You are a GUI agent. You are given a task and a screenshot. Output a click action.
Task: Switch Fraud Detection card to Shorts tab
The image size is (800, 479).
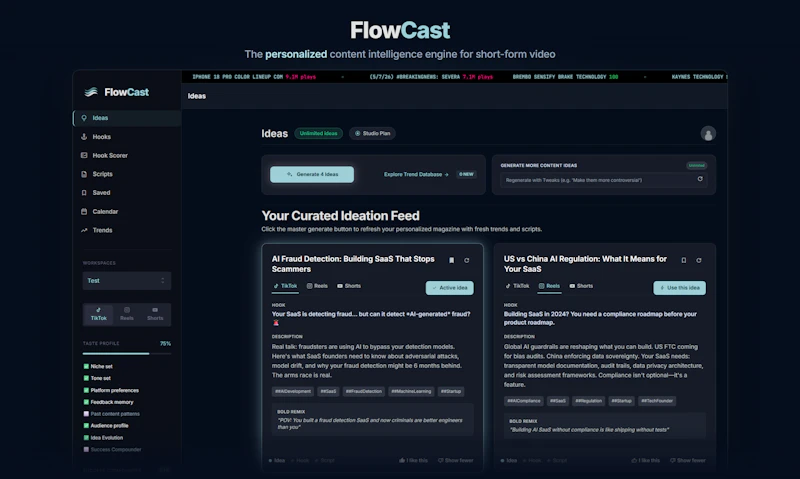coord(349,286)
